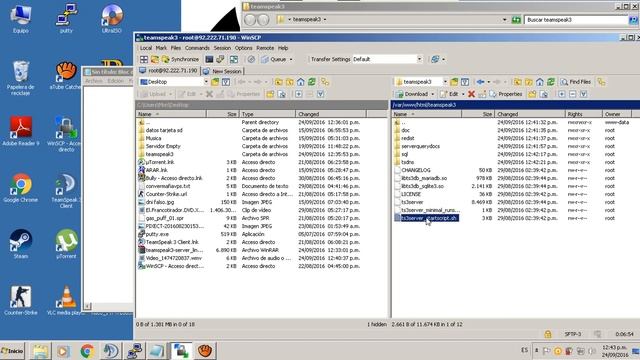640x360 pixels.
Task: Open Download options dropdown arrow
Action: (x=432, y=94)
